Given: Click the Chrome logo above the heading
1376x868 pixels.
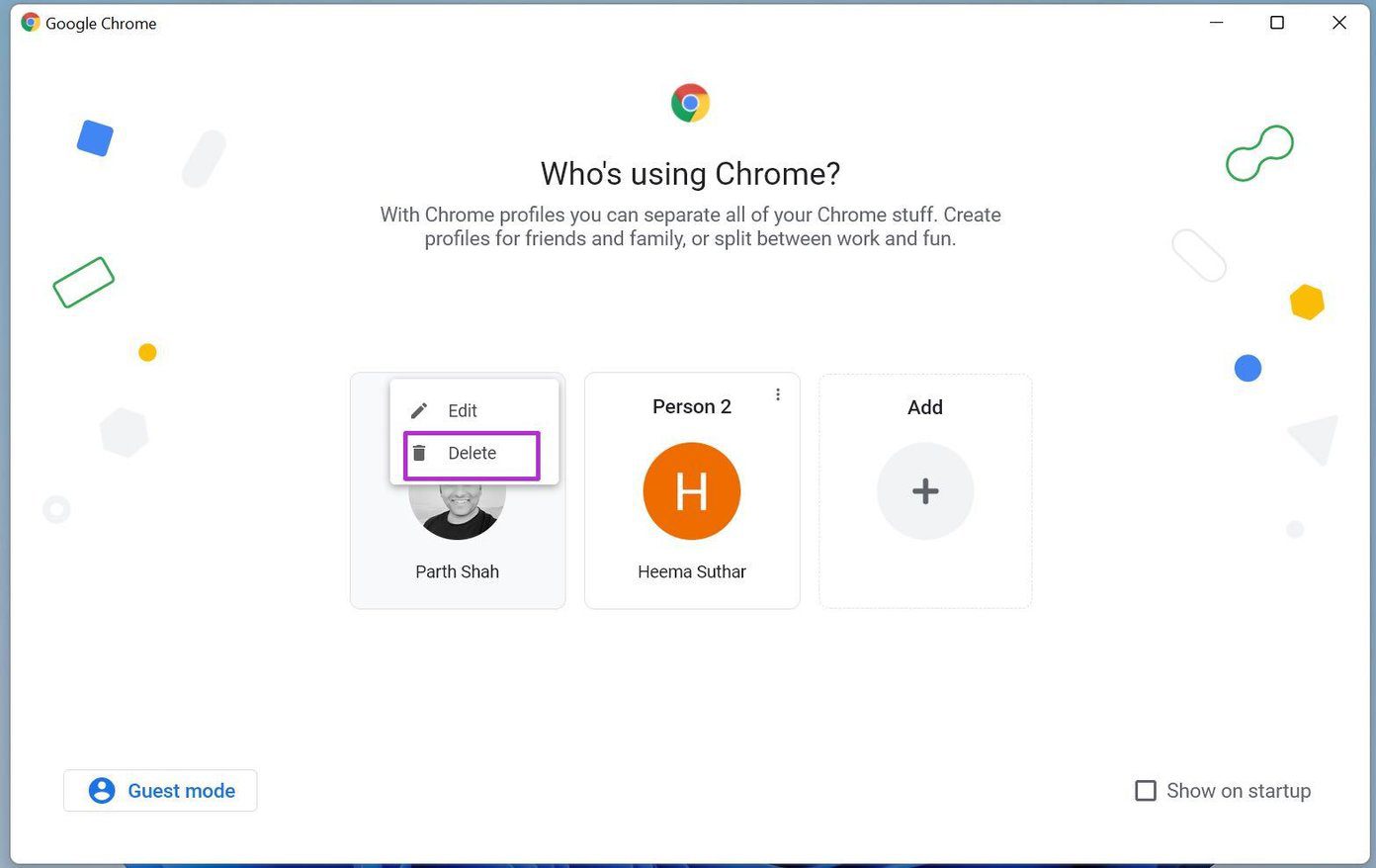Looking at the screenshot, I should tap(691, 103).
